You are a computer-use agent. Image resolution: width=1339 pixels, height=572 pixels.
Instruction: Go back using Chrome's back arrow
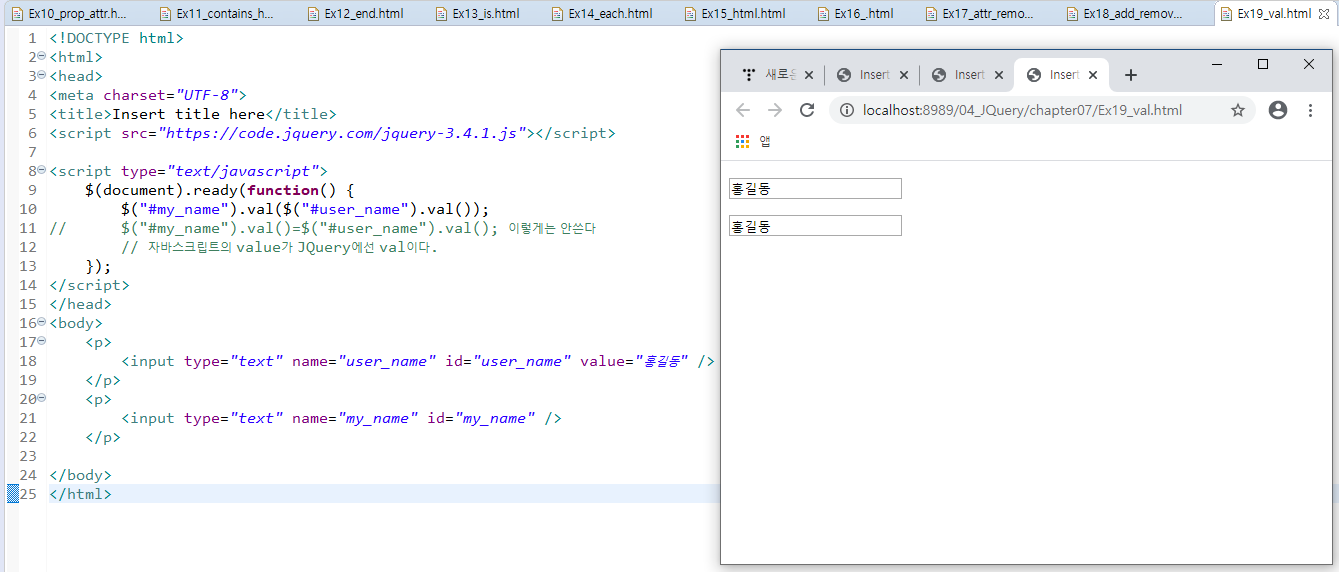tap(743, 110)
